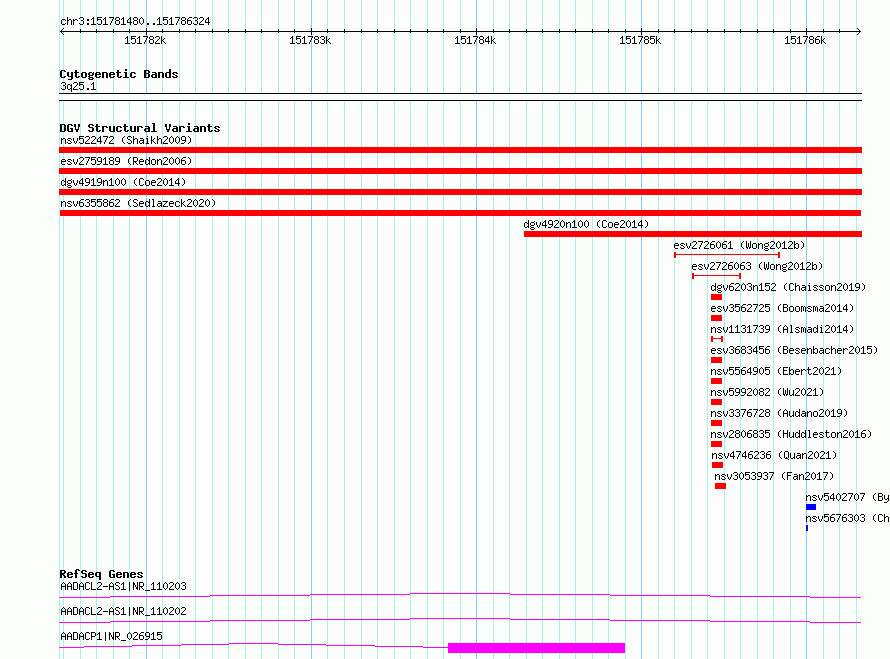Click the 151785k ruler tick label

coord(640,40)
